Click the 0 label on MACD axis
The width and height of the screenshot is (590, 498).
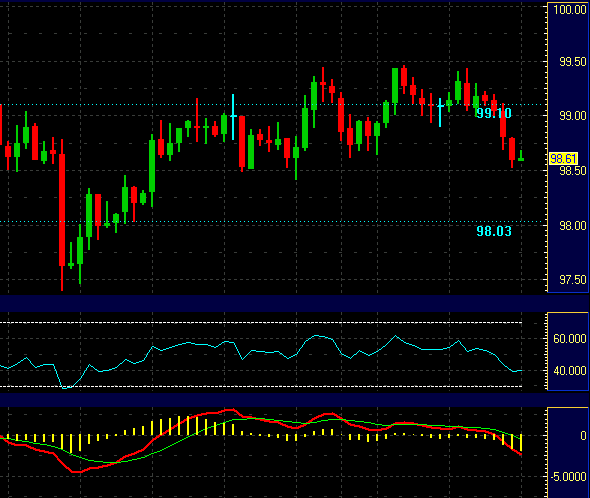(583, 436)
